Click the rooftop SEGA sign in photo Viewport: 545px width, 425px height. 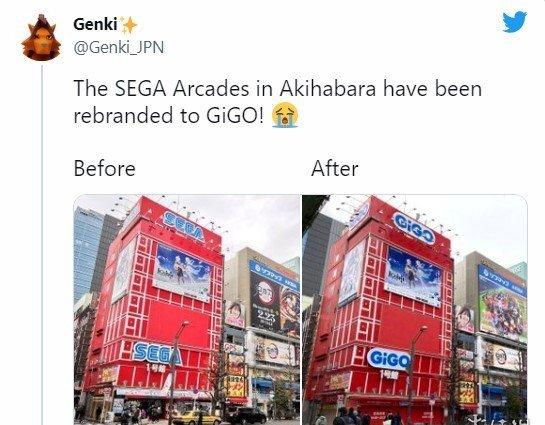pyautogui.click(x=183, y=226)
